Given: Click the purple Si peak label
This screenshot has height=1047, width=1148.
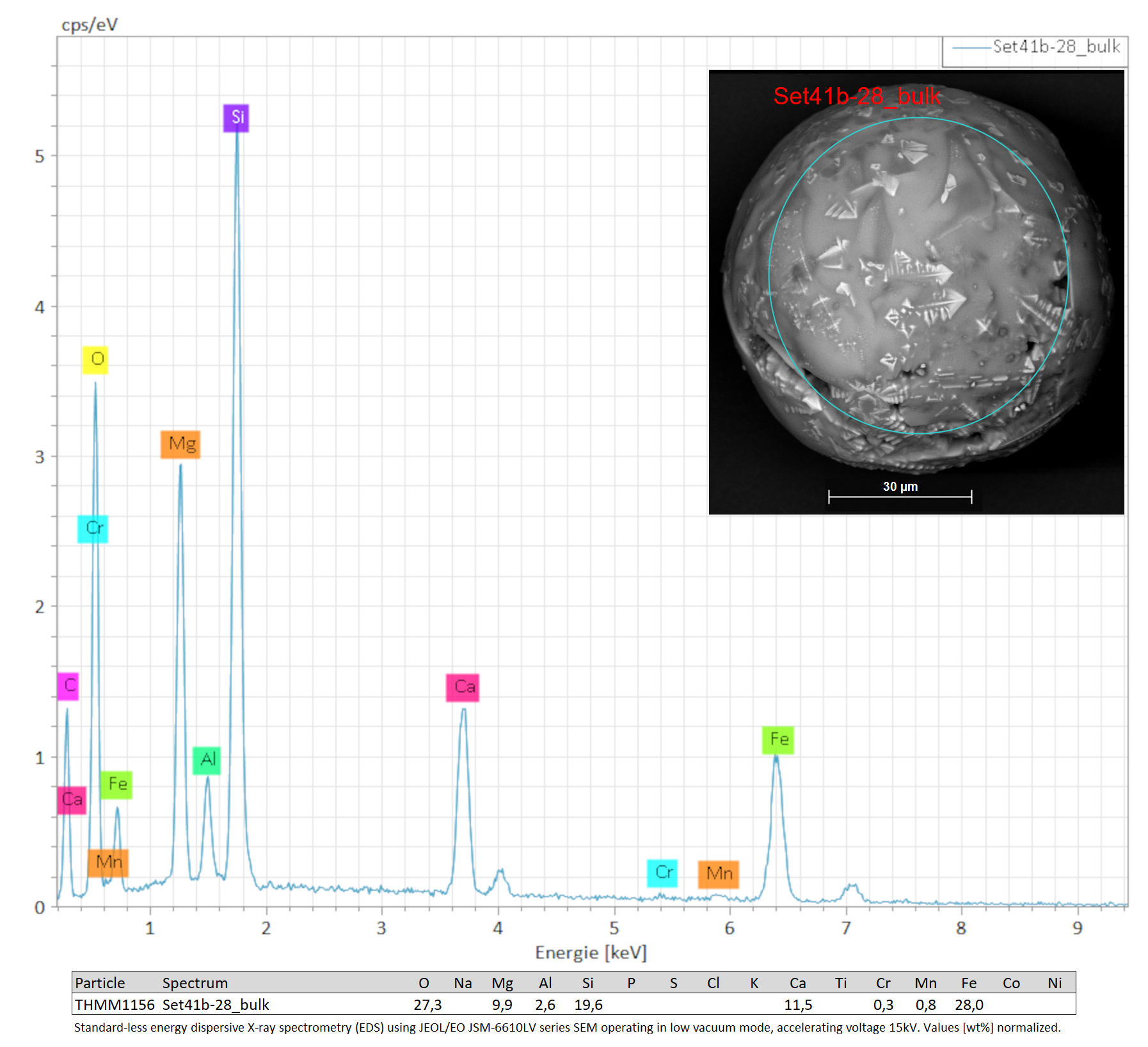Looking at the screenshot, I should click(x=236, y=118).
